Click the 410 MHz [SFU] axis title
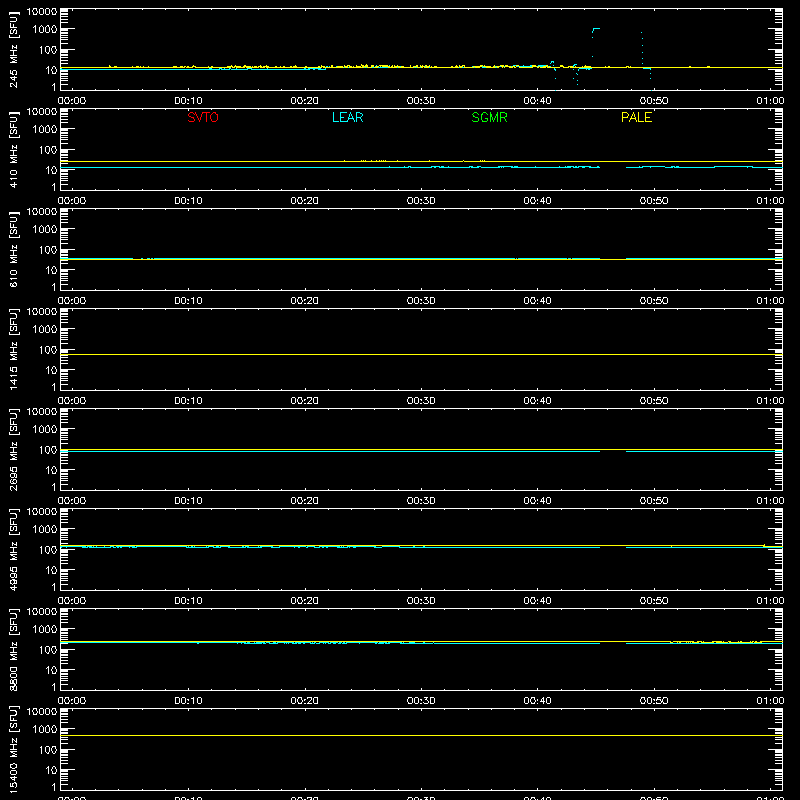800x800 pixels. 14,149
